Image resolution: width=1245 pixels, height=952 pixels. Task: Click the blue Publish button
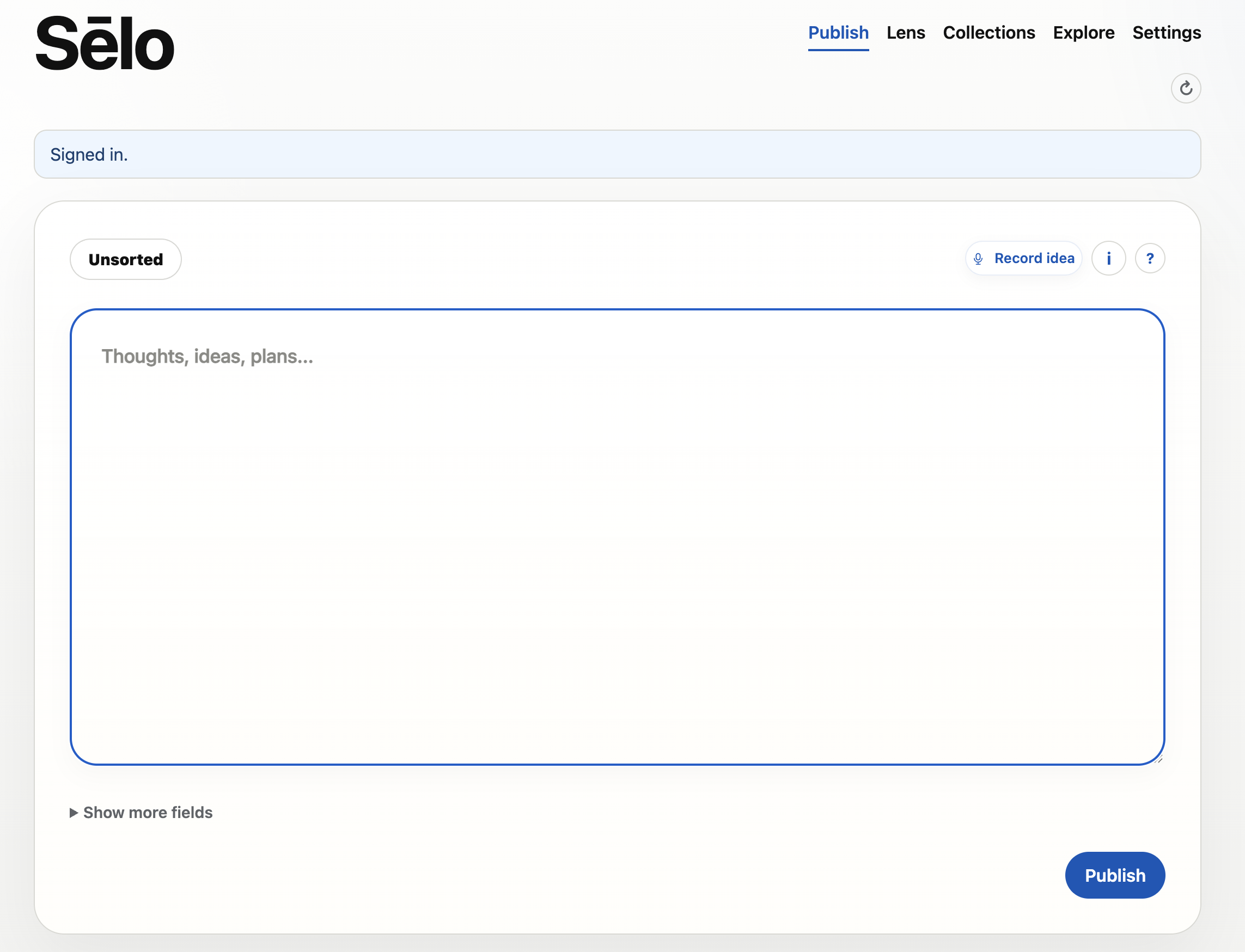1115,876
